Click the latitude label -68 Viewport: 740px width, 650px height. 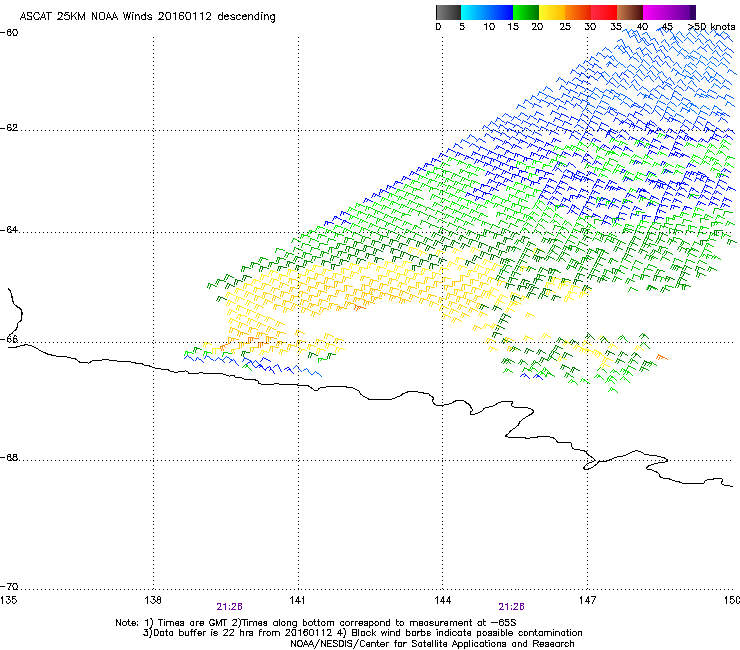click(x=9, y=458)
